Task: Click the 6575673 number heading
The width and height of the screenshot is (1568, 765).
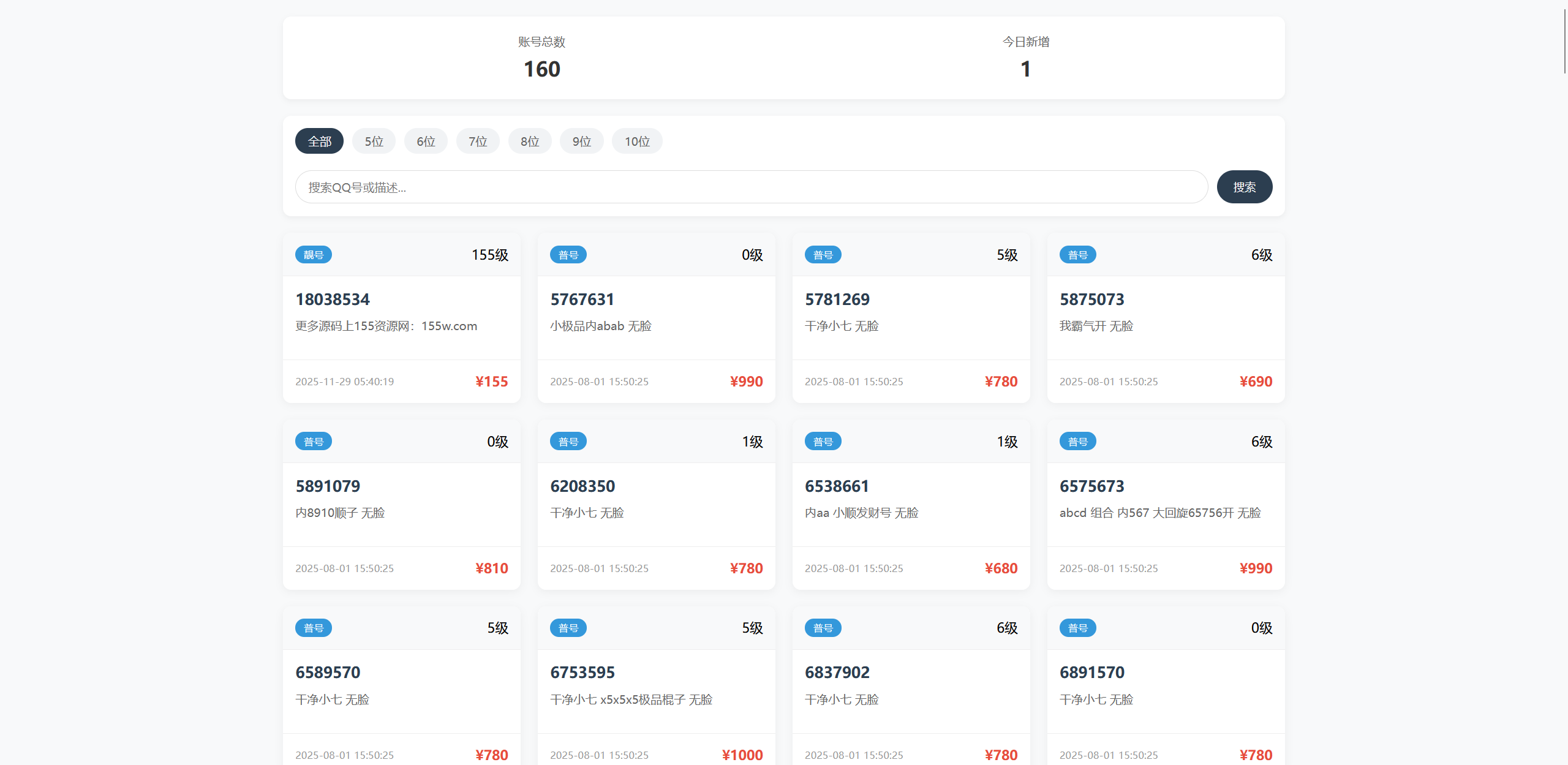Action: 1091,486
